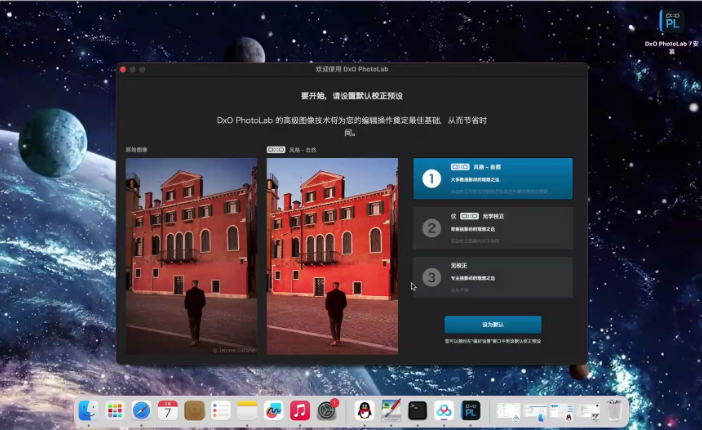702x430 pixels.
Task: Click the DxO corrected image preview thumbnail
Action: [332, 256]
